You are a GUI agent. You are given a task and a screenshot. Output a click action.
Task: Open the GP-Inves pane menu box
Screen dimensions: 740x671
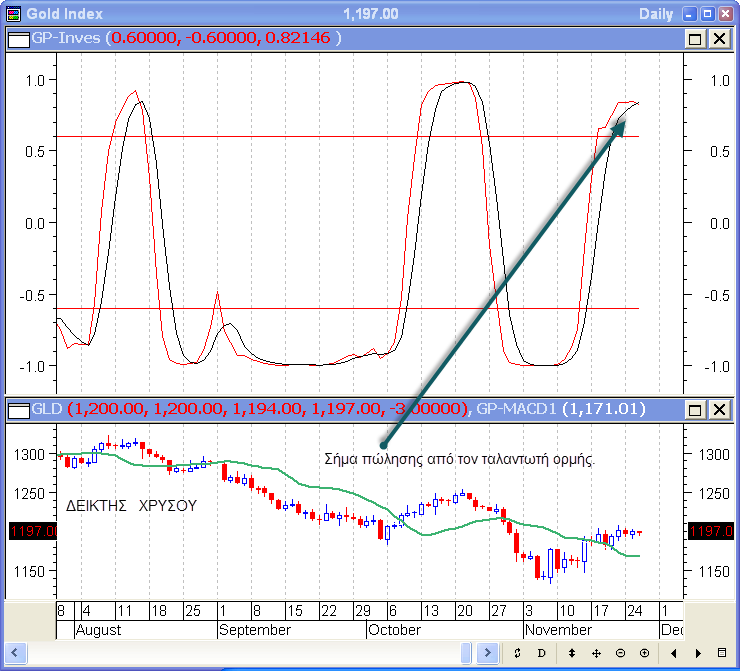click(x=19, y=38)
